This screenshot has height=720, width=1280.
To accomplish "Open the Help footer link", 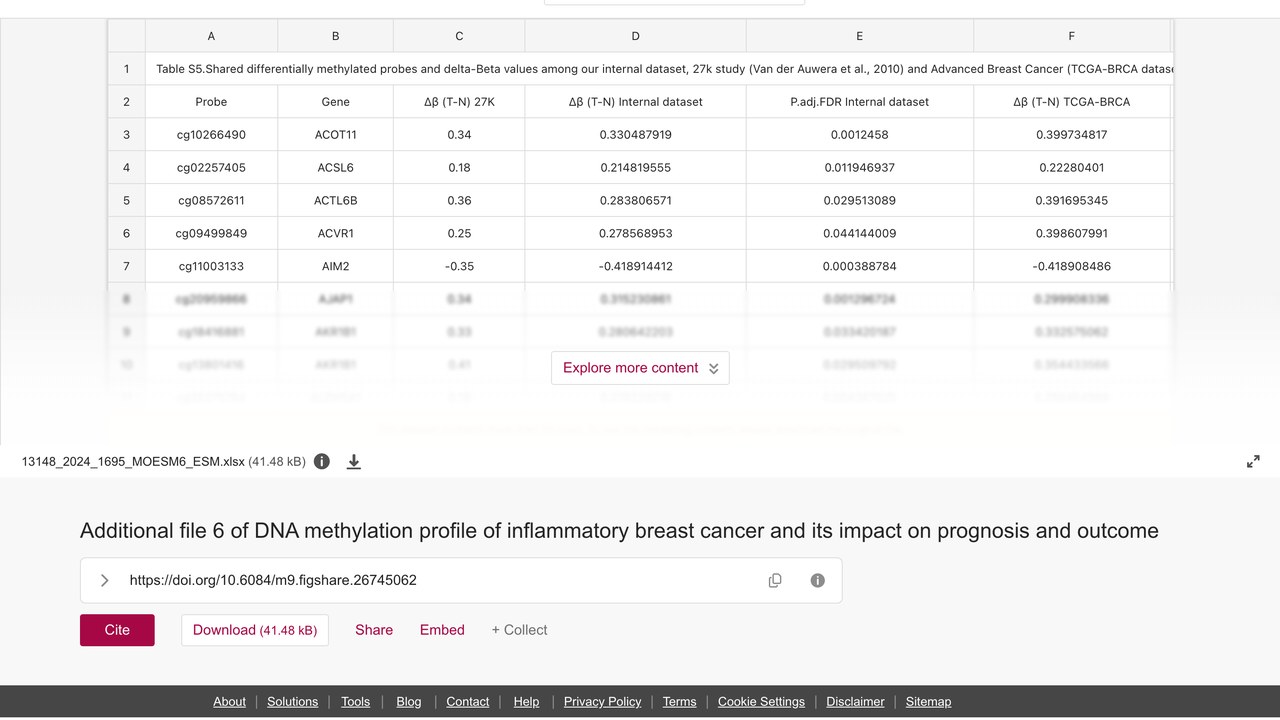I will tap(526, 702).
